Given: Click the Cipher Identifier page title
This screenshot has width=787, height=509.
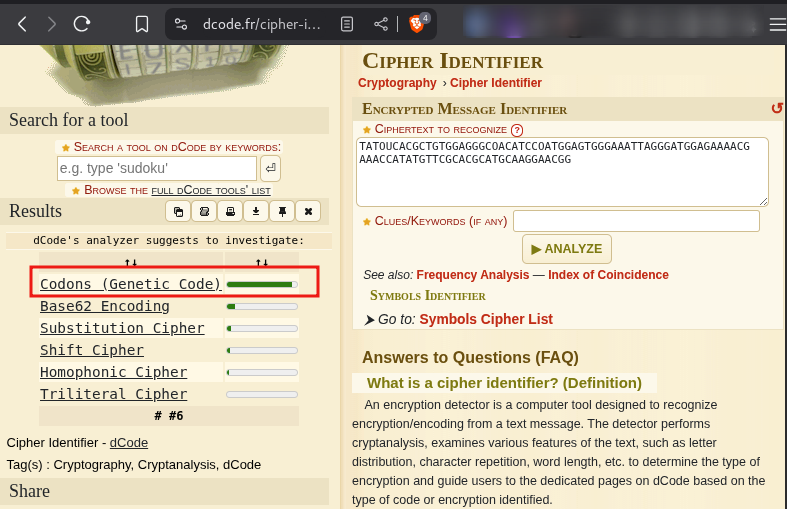Looking at the screenshot, I should coord(453,61).
